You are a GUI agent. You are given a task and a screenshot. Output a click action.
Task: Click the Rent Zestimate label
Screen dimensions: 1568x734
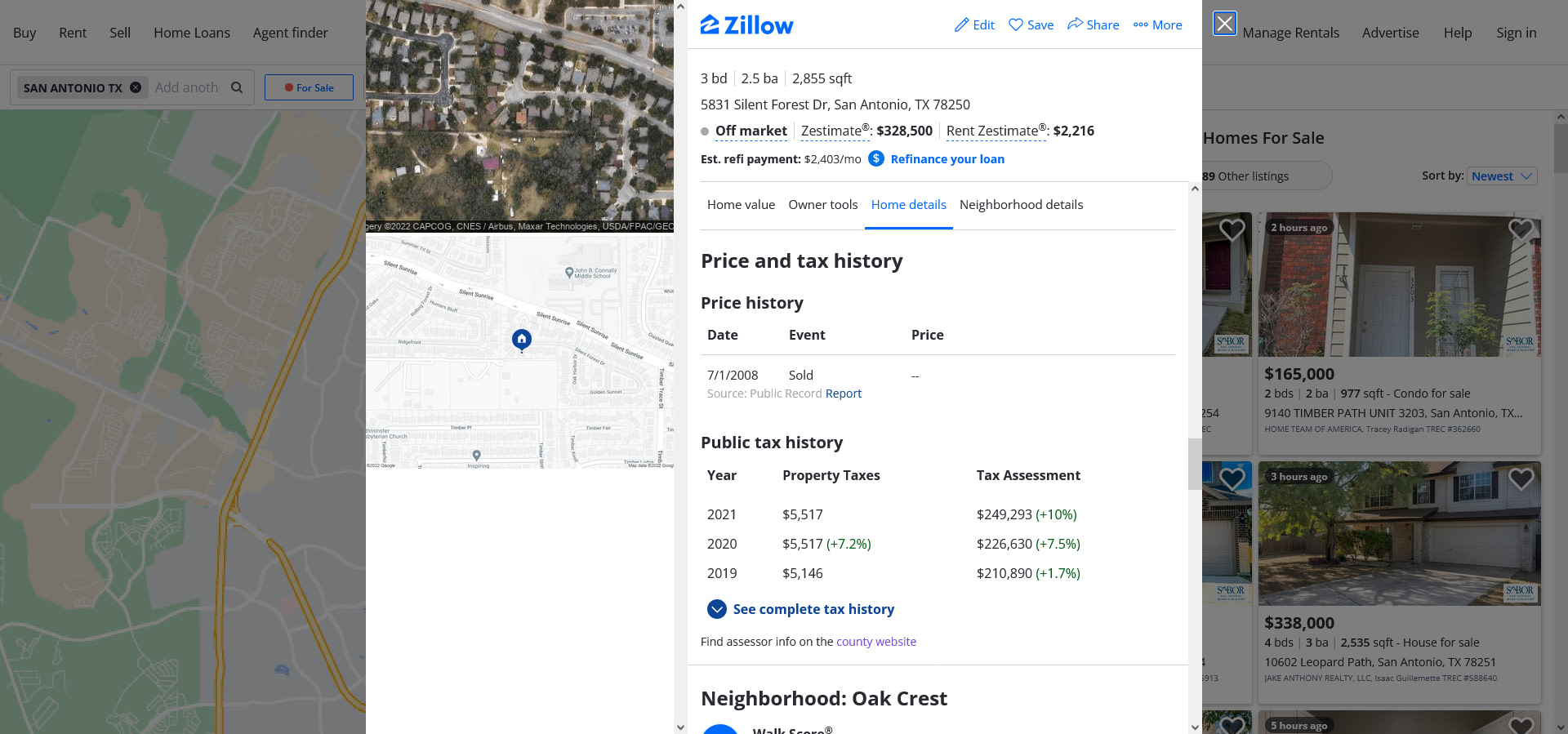click(996, 131)
